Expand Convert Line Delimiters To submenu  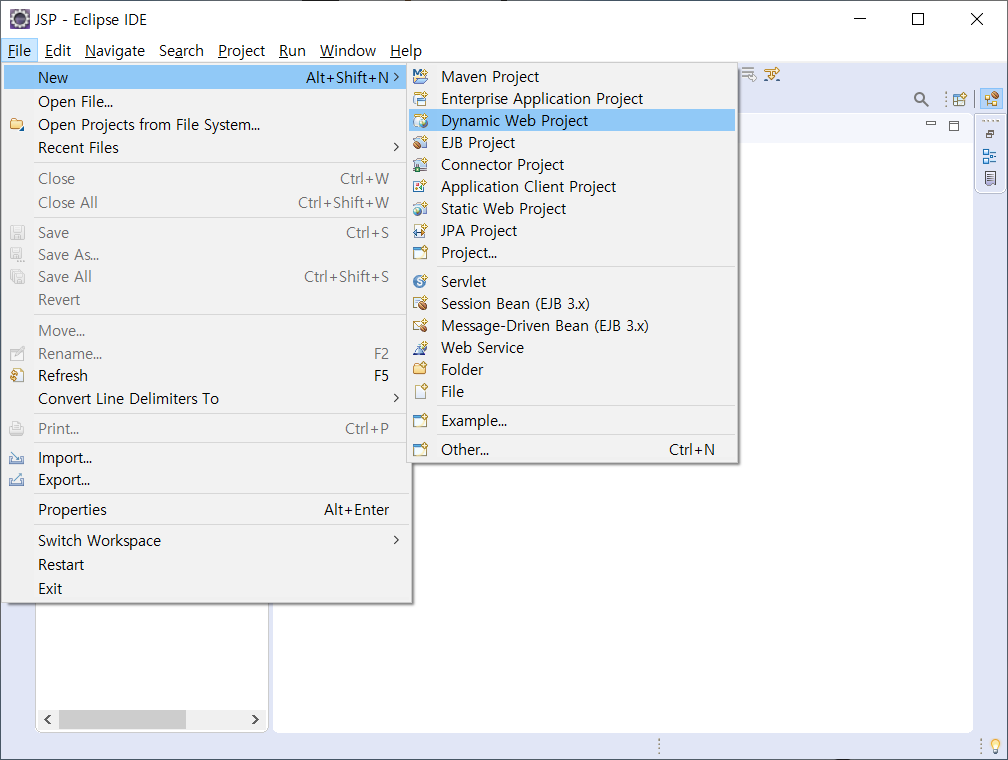click(x=396, y=399)
